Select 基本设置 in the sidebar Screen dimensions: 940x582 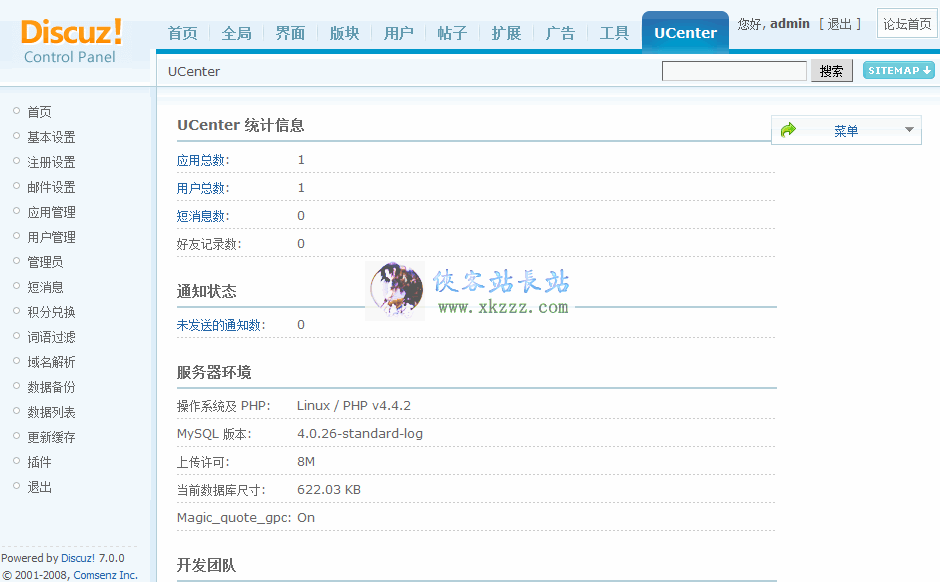[x=51, y=137]
